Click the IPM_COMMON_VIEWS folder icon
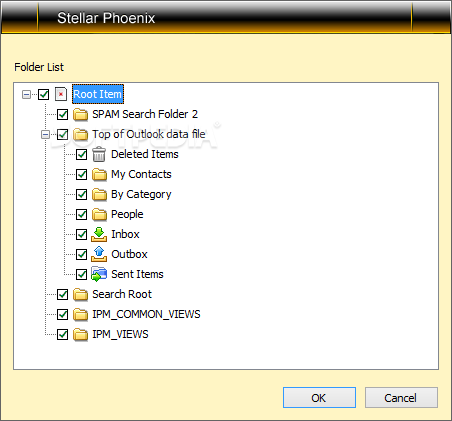This screenshot has height=421, width=452. point(80,314)
